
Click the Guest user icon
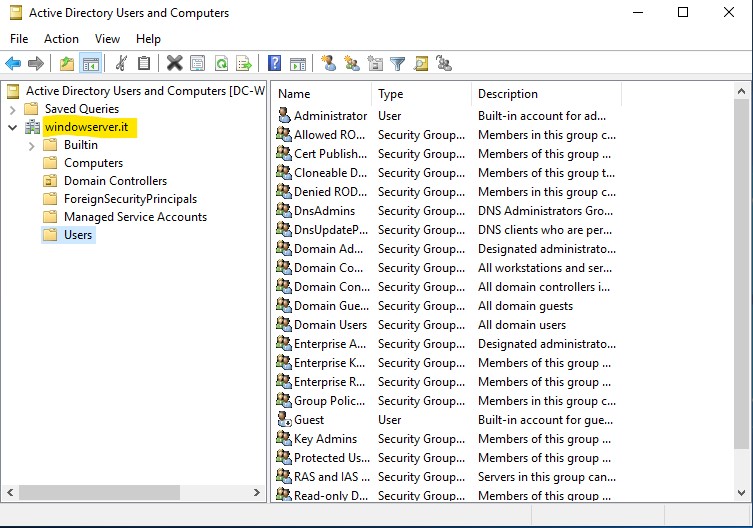click(284, 419)
